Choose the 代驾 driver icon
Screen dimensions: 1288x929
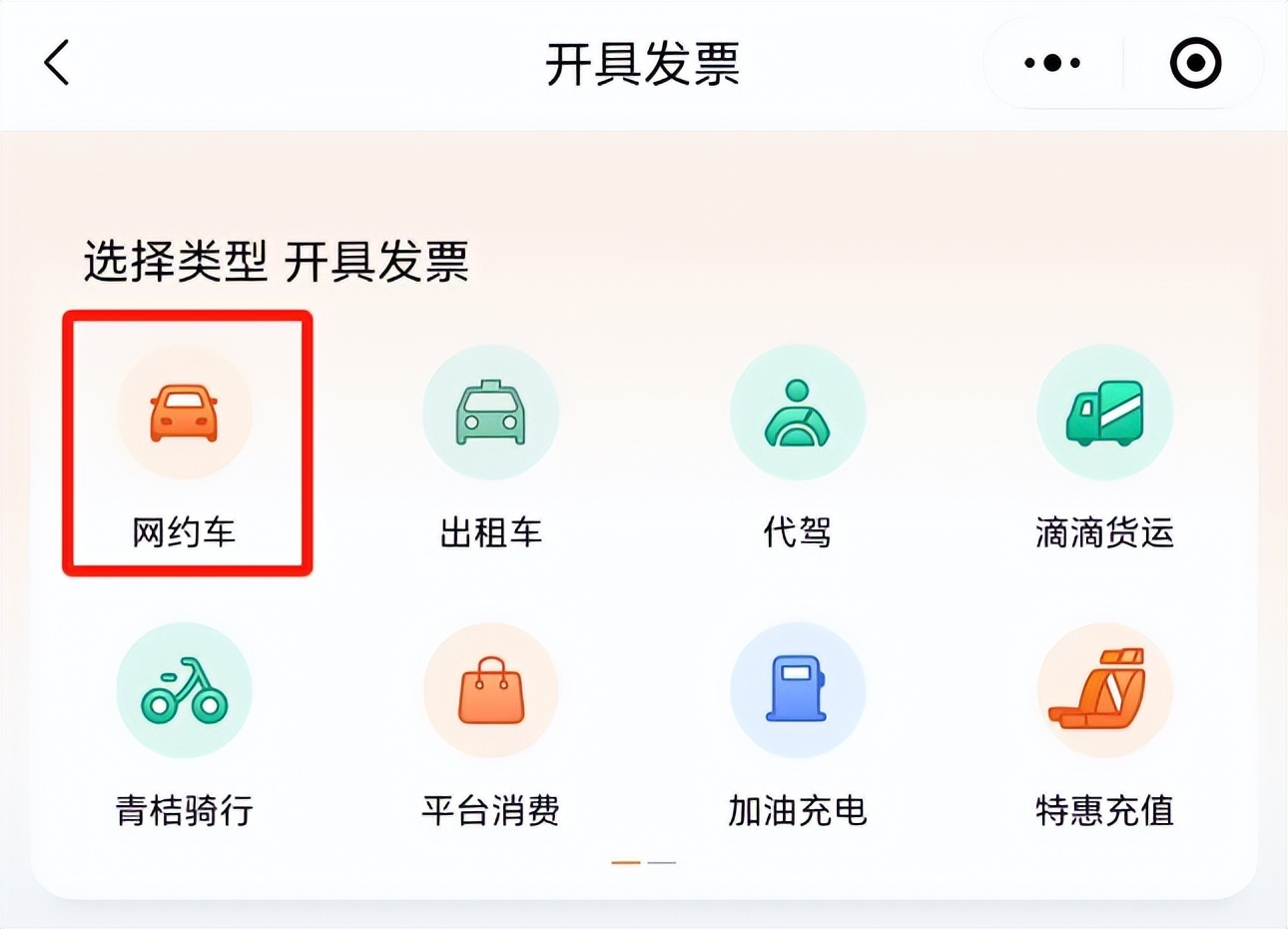[x=798, y=413]
